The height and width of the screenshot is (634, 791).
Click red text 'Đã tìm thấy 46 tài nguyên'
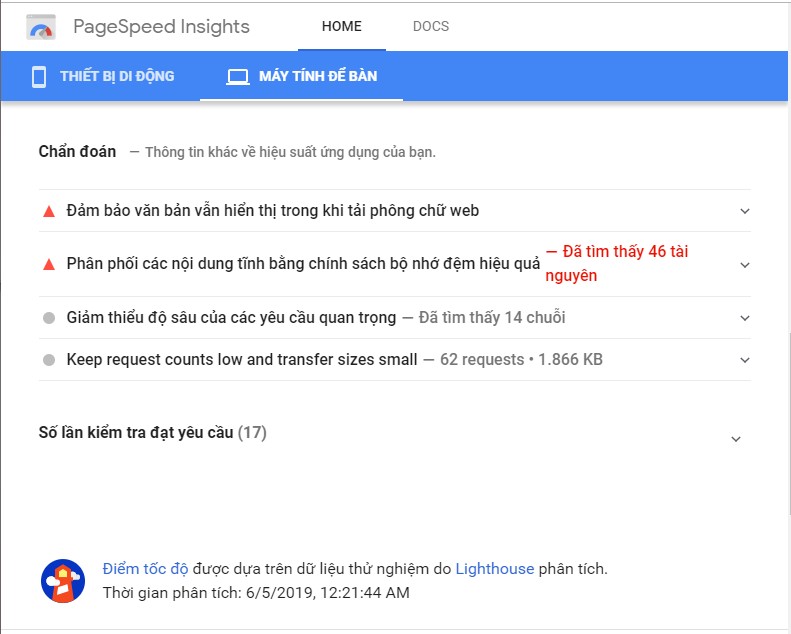pos(616,263)
